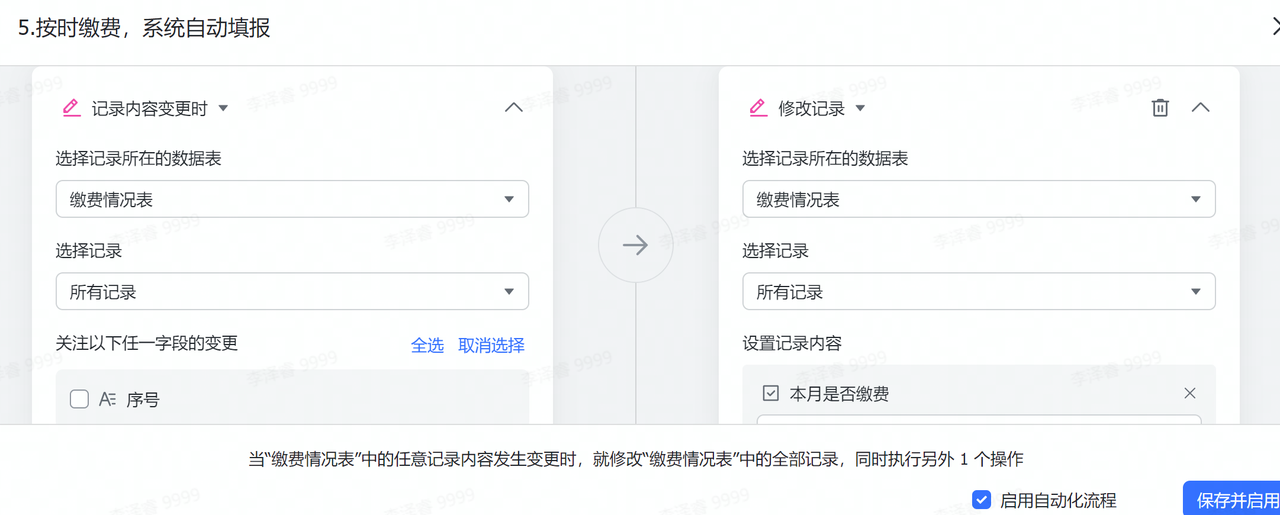This screenshot has width=1280, height=515.
Task: Open the 记录内容变更时 trigger type menu
Action: pyautogui.click(x=223, y=108)
